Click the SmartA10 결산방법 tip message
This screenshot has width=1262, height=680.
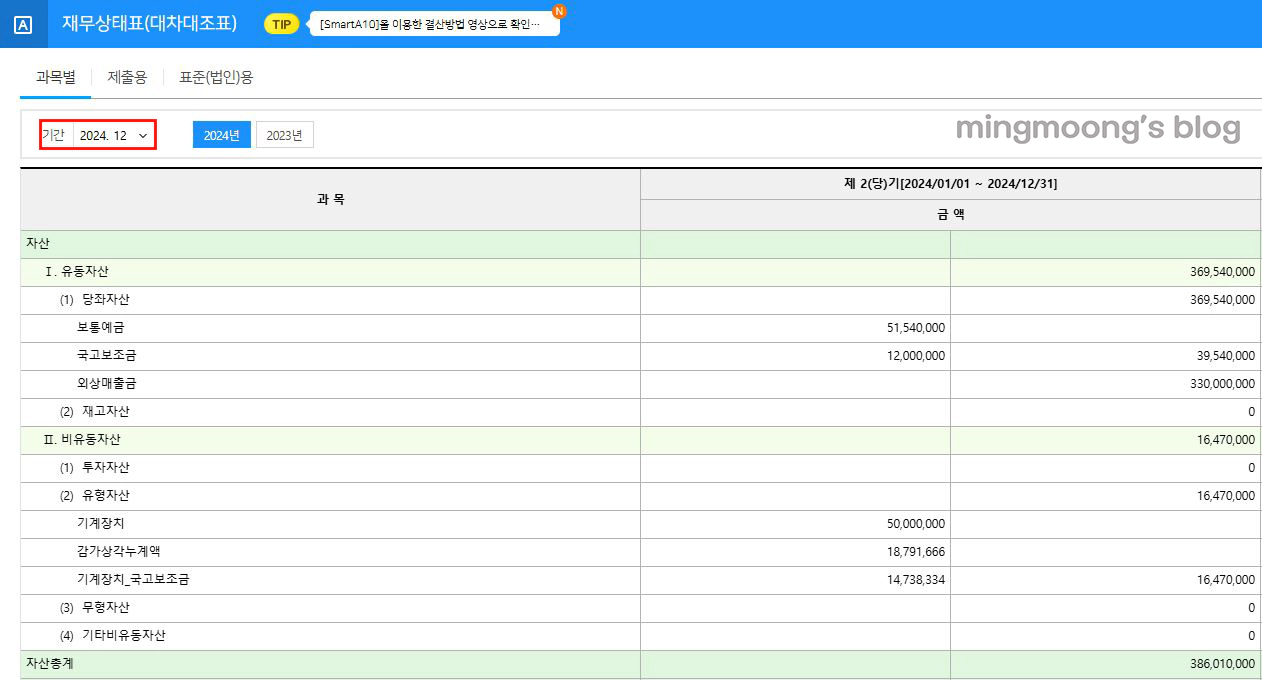click(x=430, y=23)
